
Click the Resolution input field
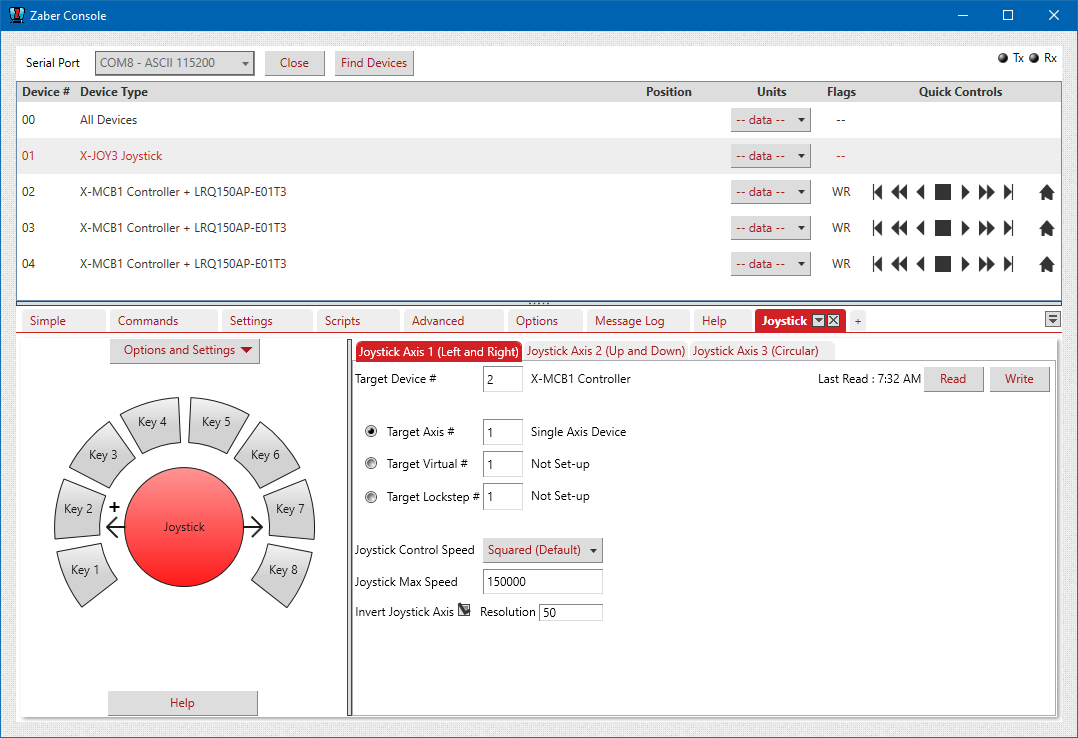571,612
